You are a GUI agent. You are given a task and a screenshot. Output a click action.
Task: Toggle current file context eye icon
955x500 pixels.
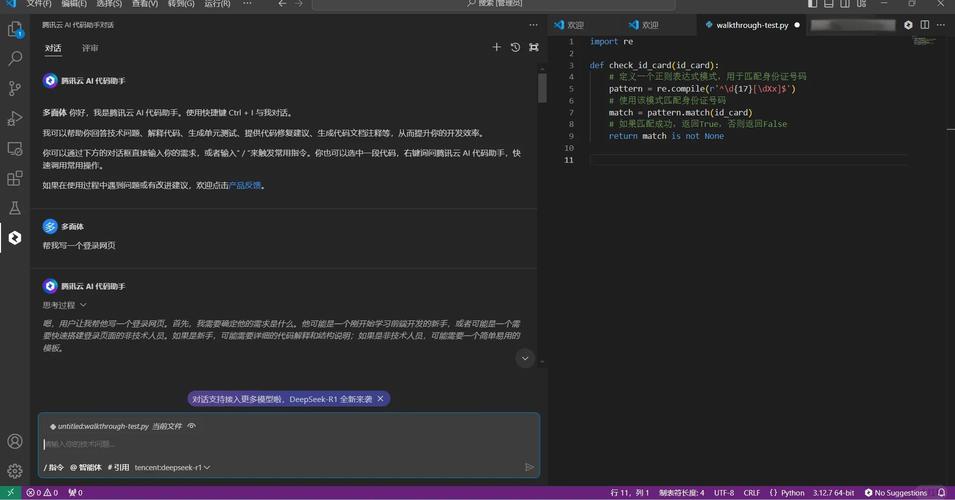click(x=192, y=426)
